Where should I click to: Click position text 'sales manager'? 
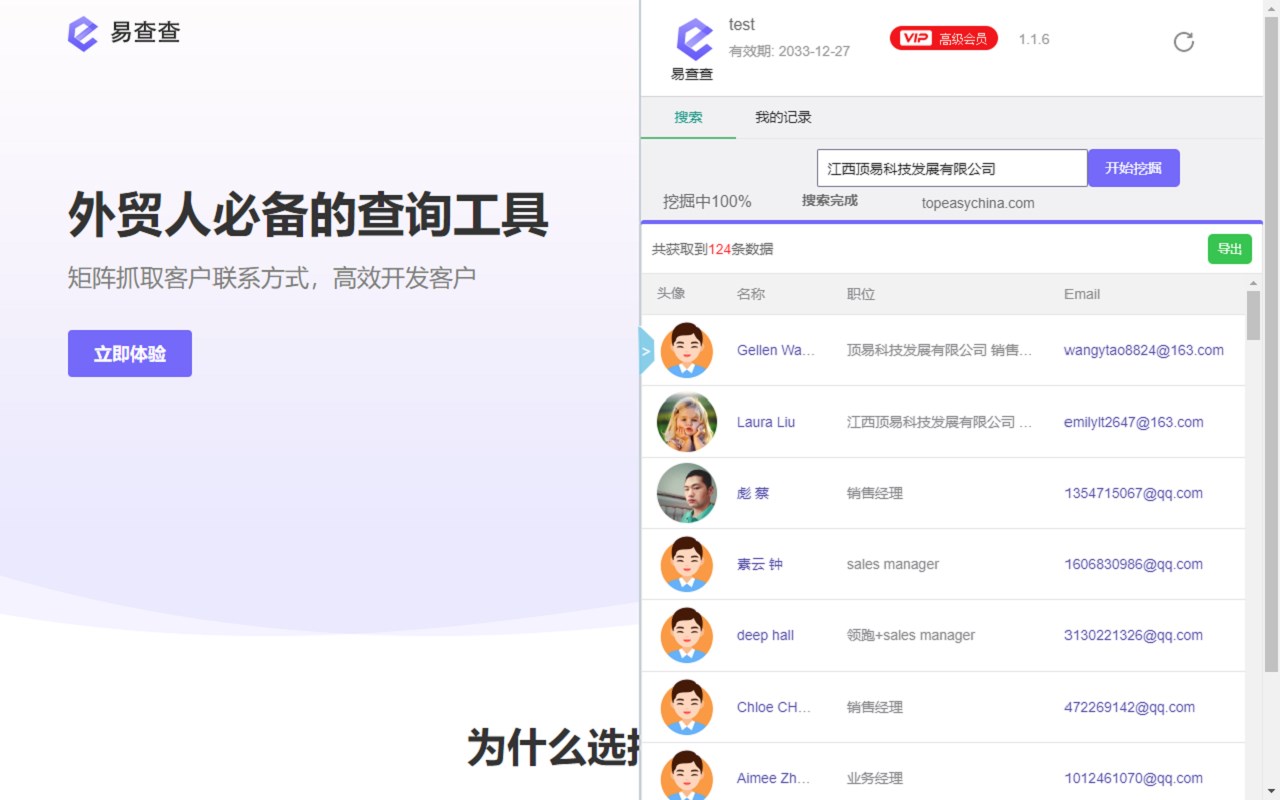(x=893, y=564)
